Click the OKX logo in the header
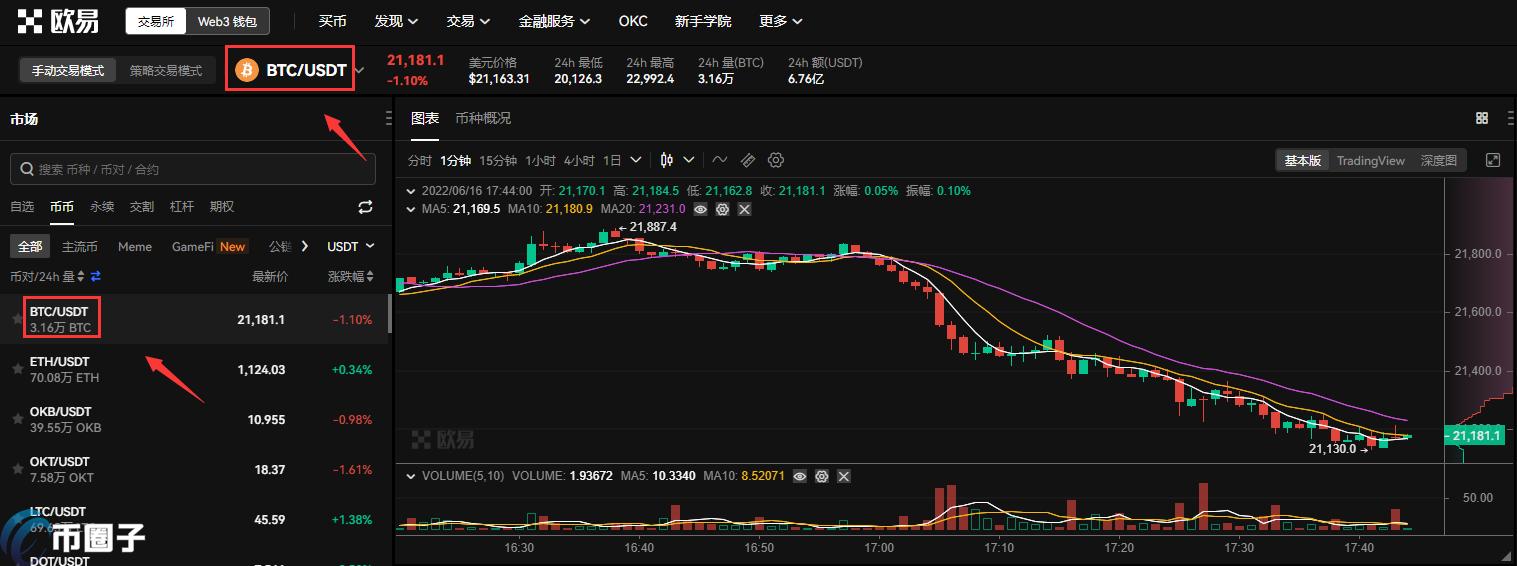This screenshot has width=1517, height=566. 58,20
